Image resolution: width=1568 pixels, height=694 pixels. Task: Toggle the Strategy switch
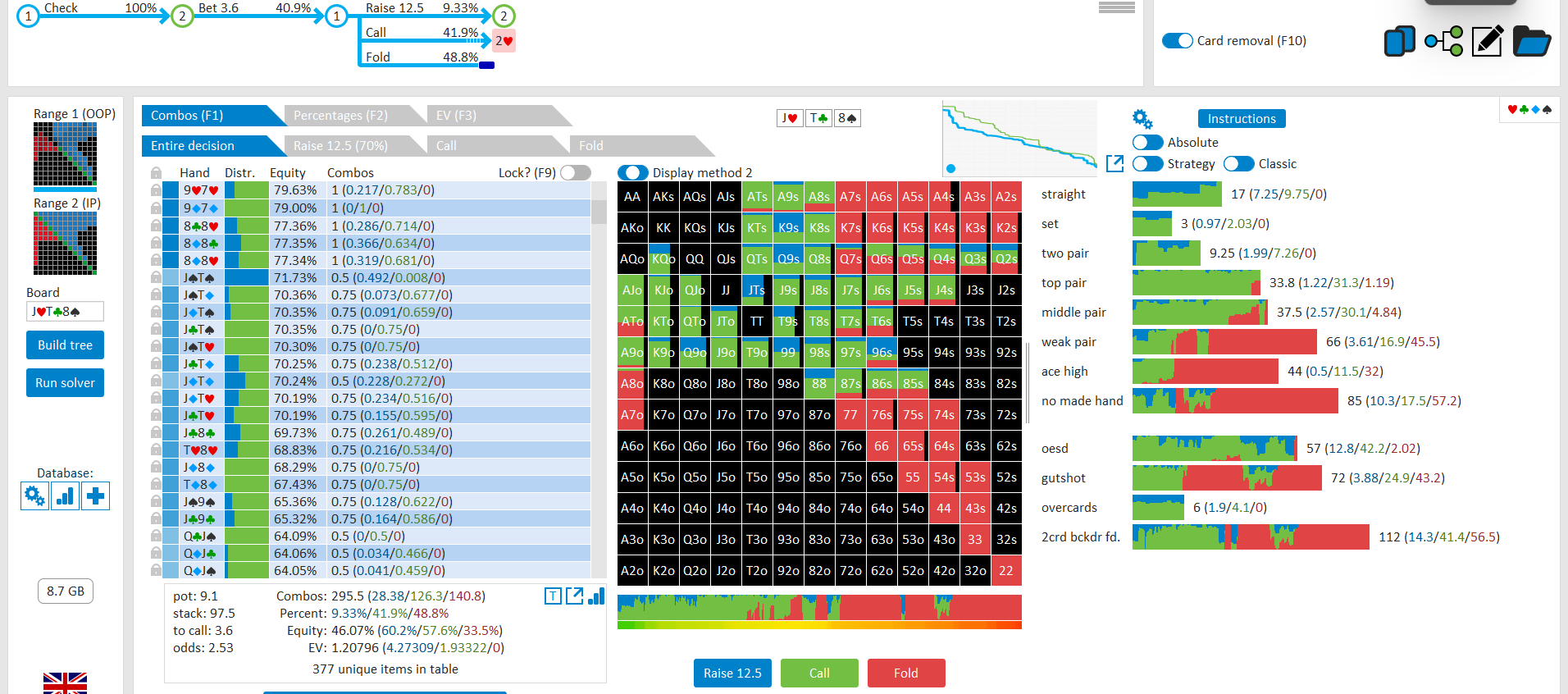pos(1148,164)
